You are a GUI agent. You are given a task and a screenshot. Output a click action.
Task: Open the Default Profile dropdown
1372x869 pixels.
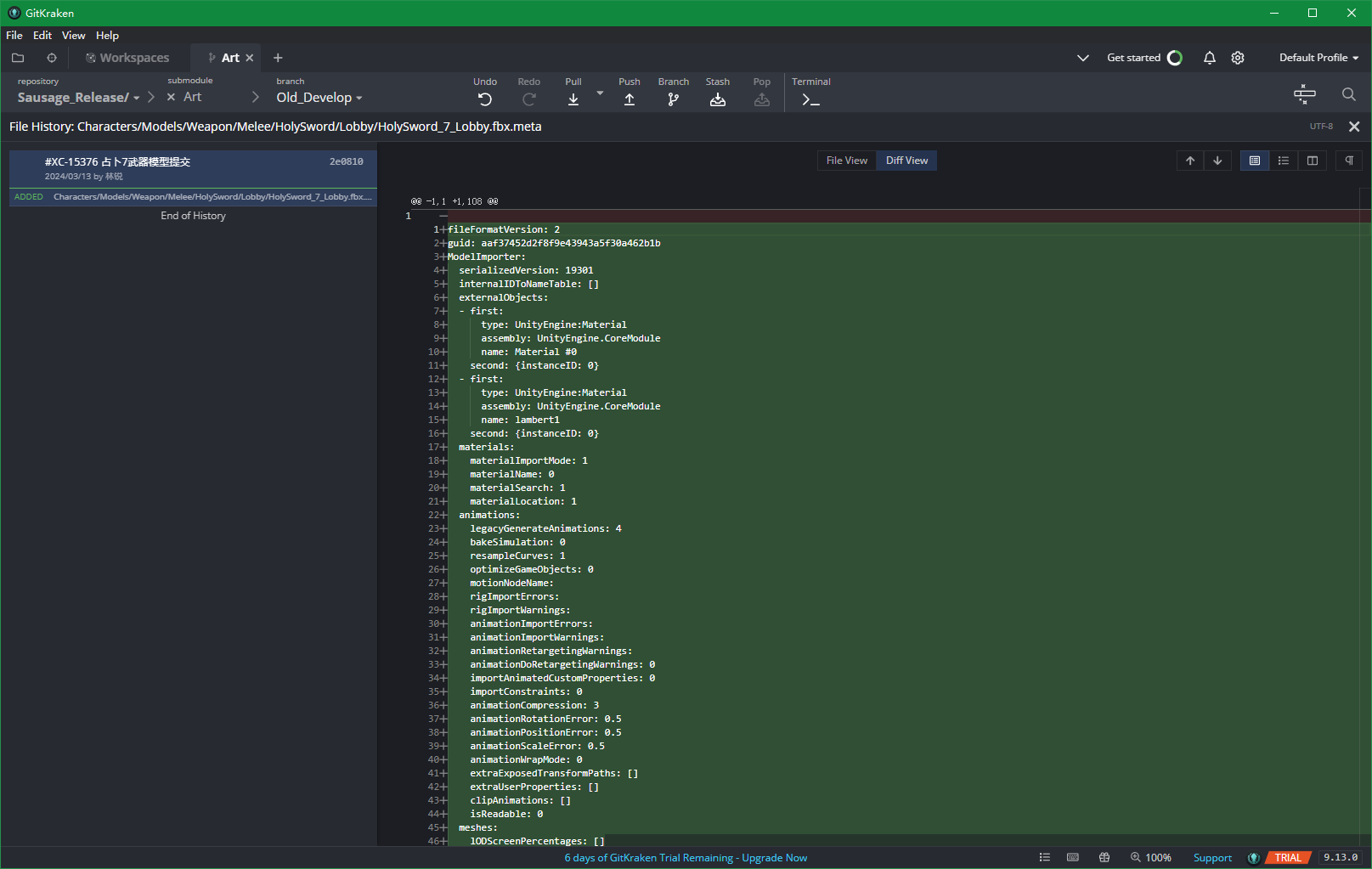tap(1318, 58)
